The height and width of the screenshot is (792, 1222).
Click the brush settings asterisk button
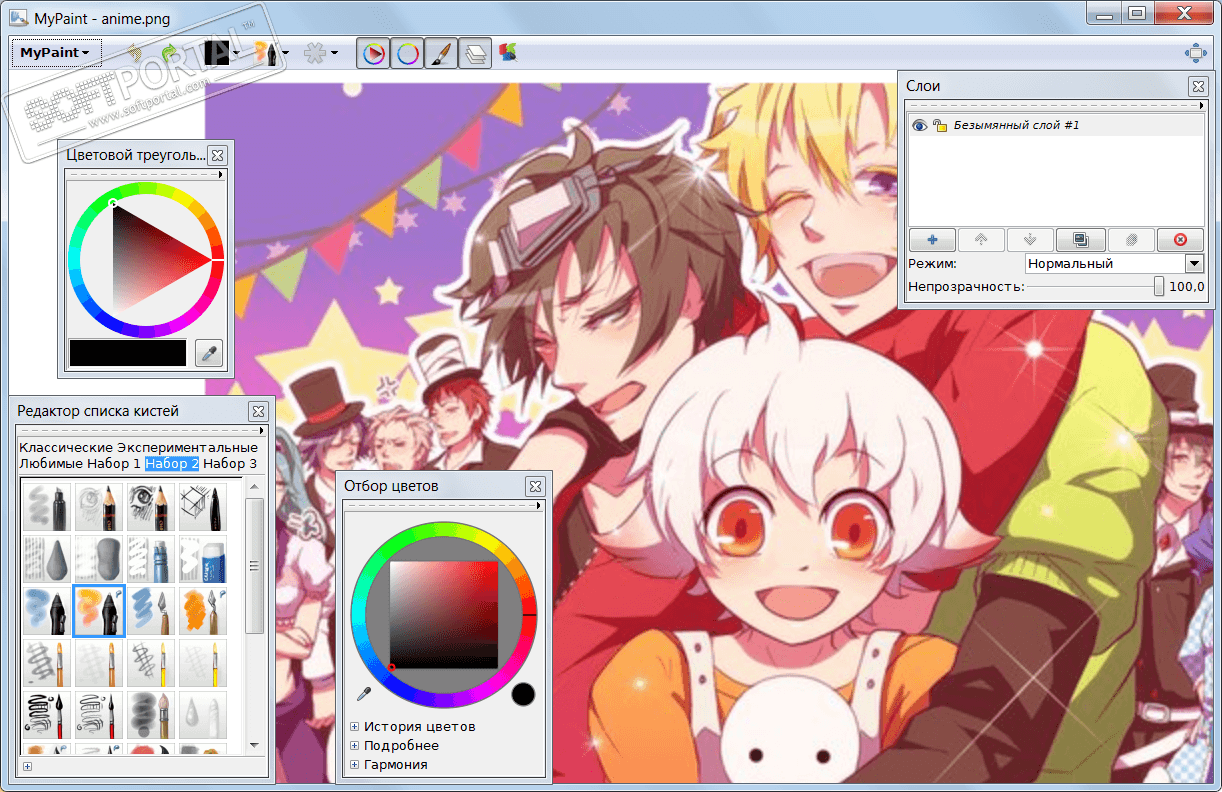coord(315,53)
